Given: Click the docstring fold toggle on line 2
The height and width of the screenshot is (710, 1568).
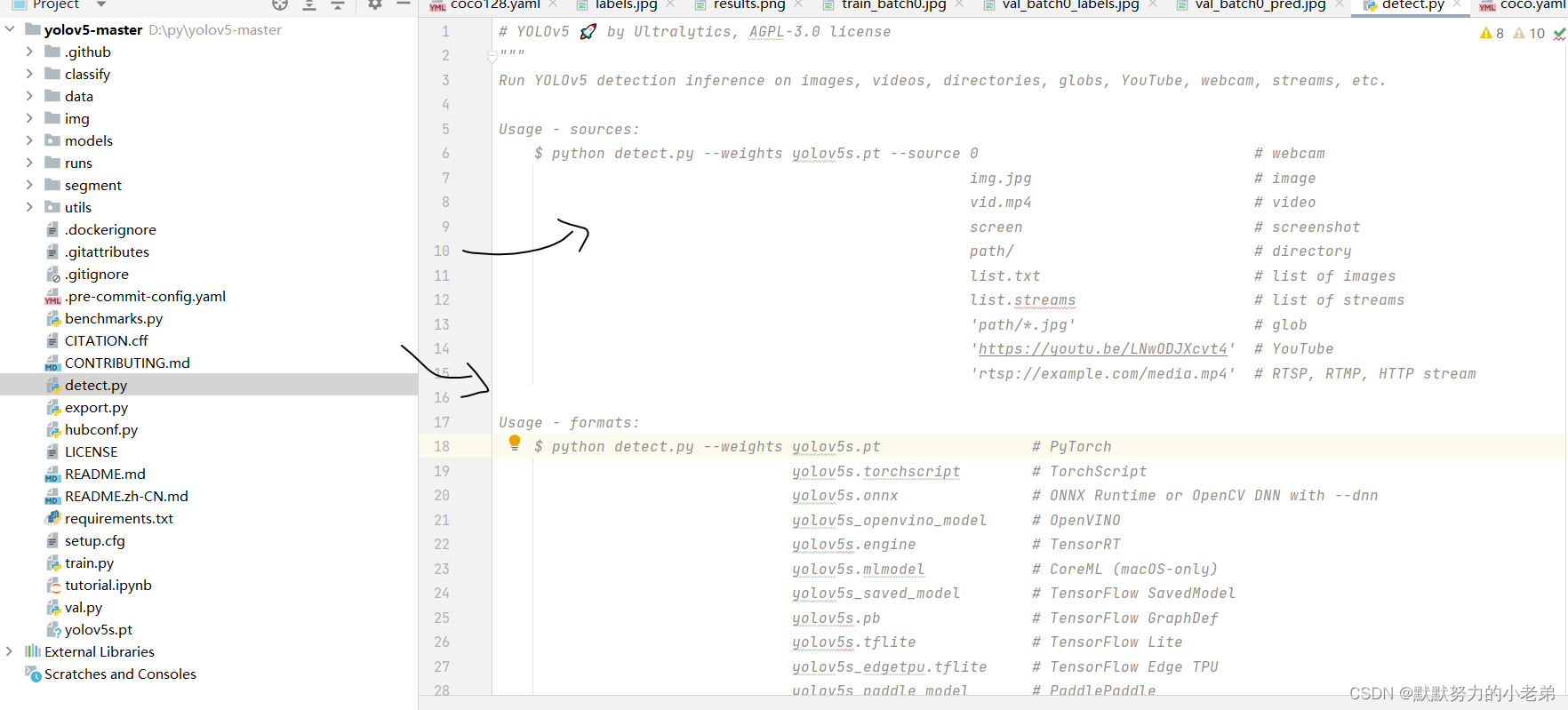Looking at the screenshot, I should click(x=492, y=56).
